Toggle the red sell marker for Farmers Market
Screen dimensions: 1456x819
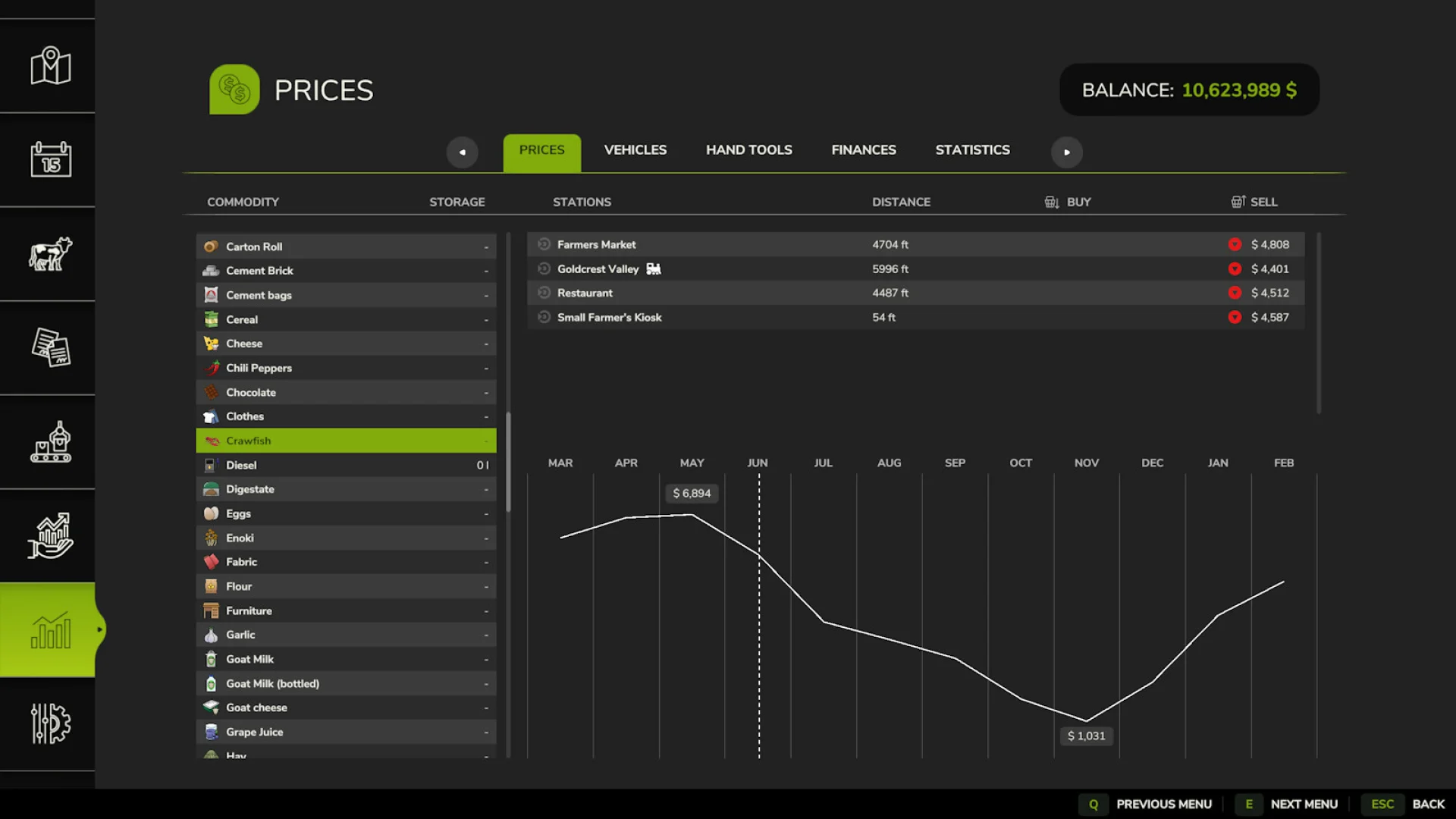[x=1235, y=244]
